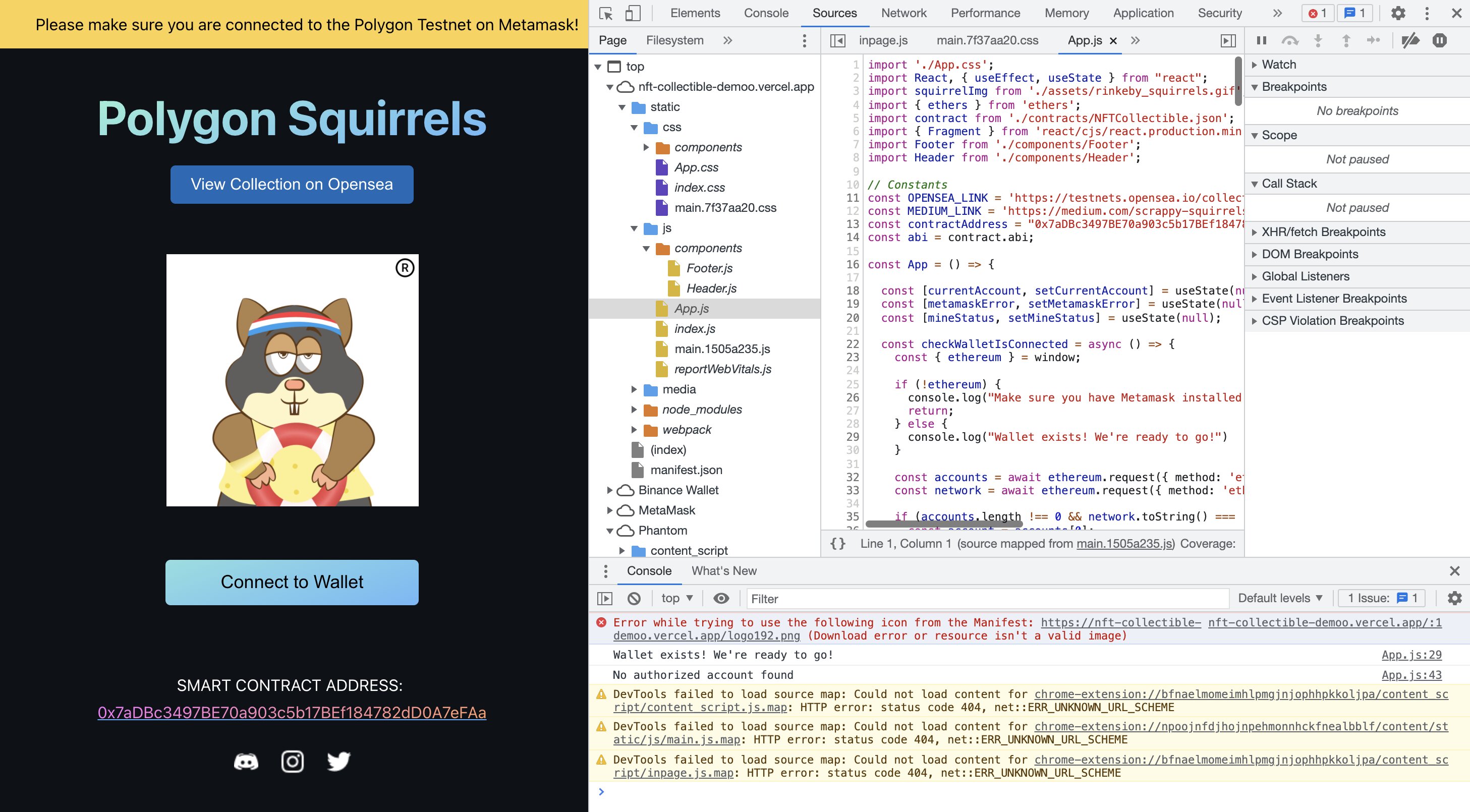Viewport: 1470px width, 812px height.
Task: Click the smart contract address link
Action: [x=292, y=713]
